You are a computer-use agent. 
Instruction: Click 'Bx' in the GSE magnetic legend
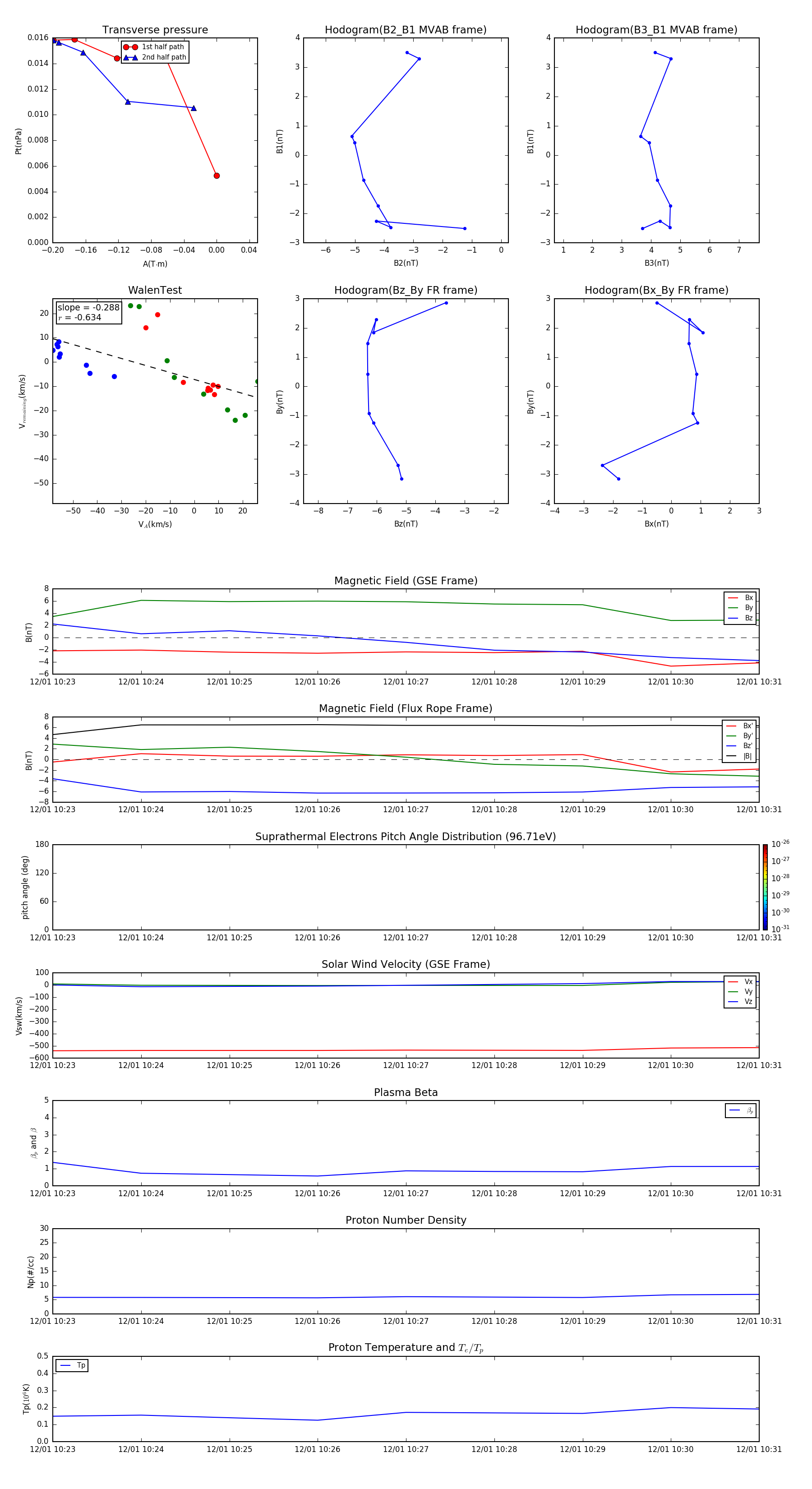click(740, 598)
